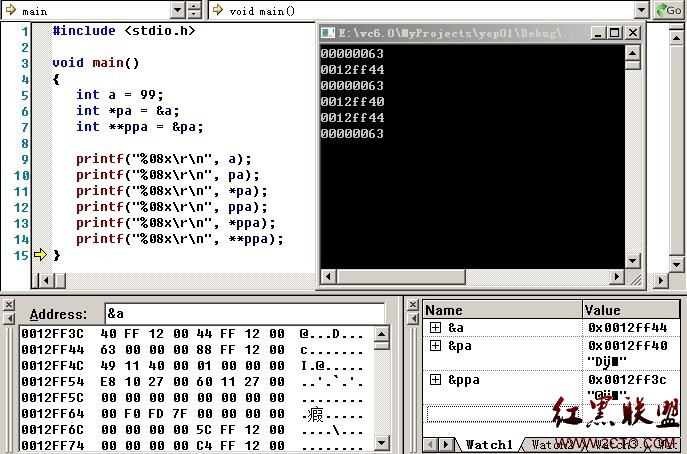The width and height of the screenshot is (687, 454).
Task: Close the watch panel with X
Action: coord(412,305)
